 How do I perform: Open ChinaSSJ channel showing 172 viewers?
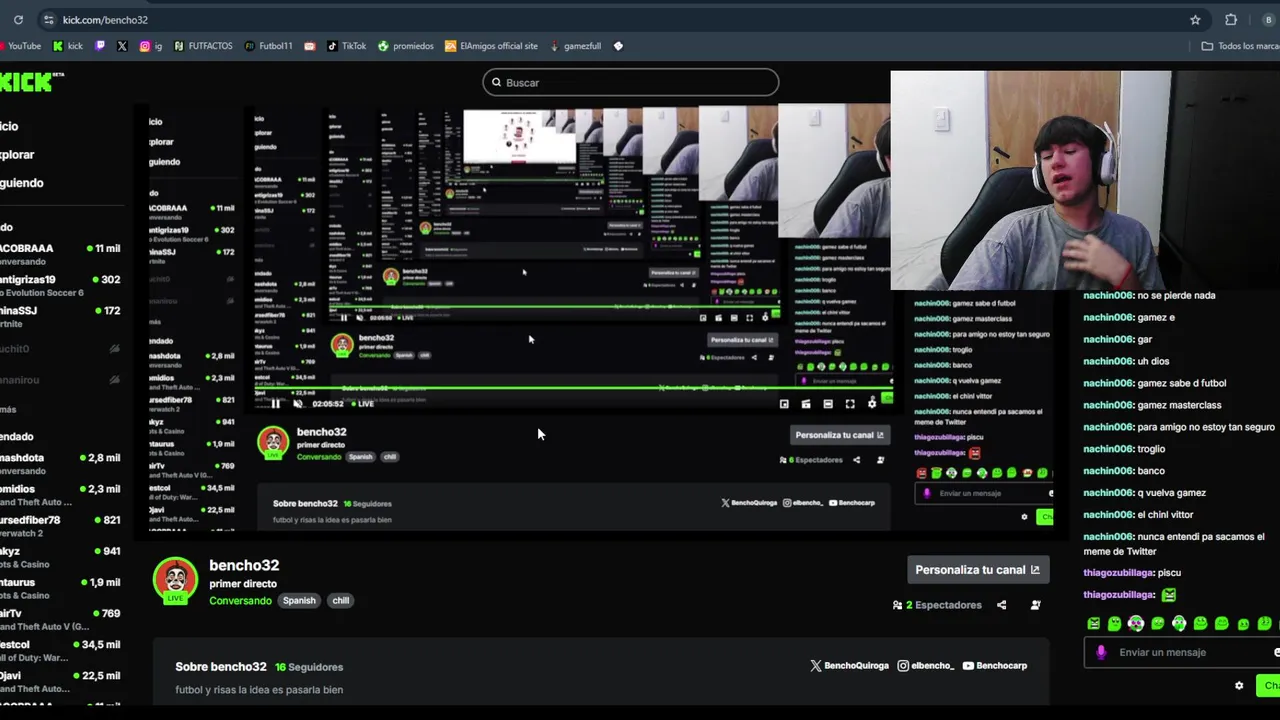point(60,316)
